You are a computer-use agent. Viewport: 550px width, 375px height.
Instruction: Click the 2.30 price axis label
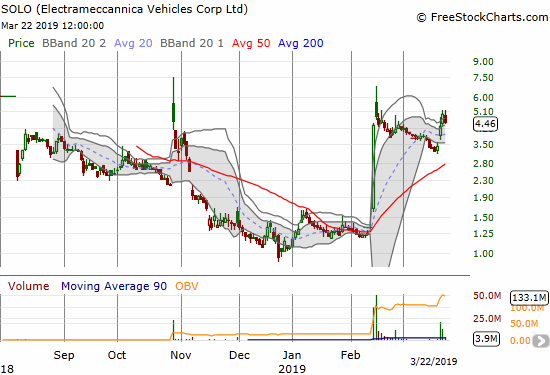click(483, 181)
